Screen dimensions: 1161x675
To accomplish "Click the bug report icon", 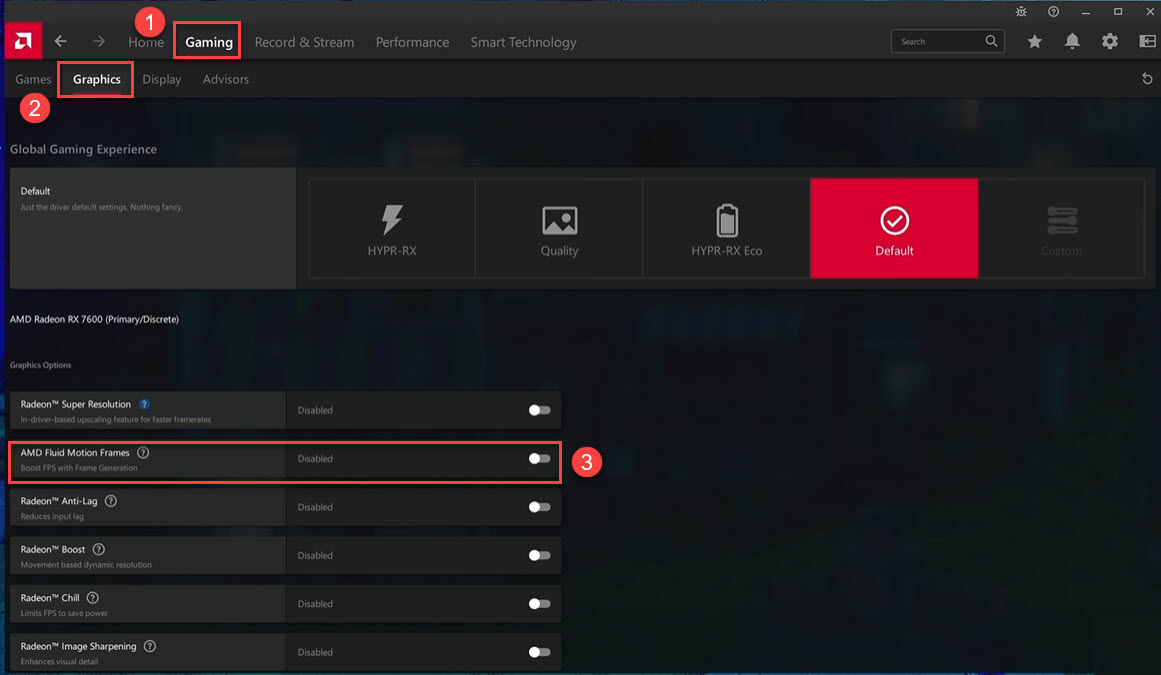I will (x=1021, y=12).
